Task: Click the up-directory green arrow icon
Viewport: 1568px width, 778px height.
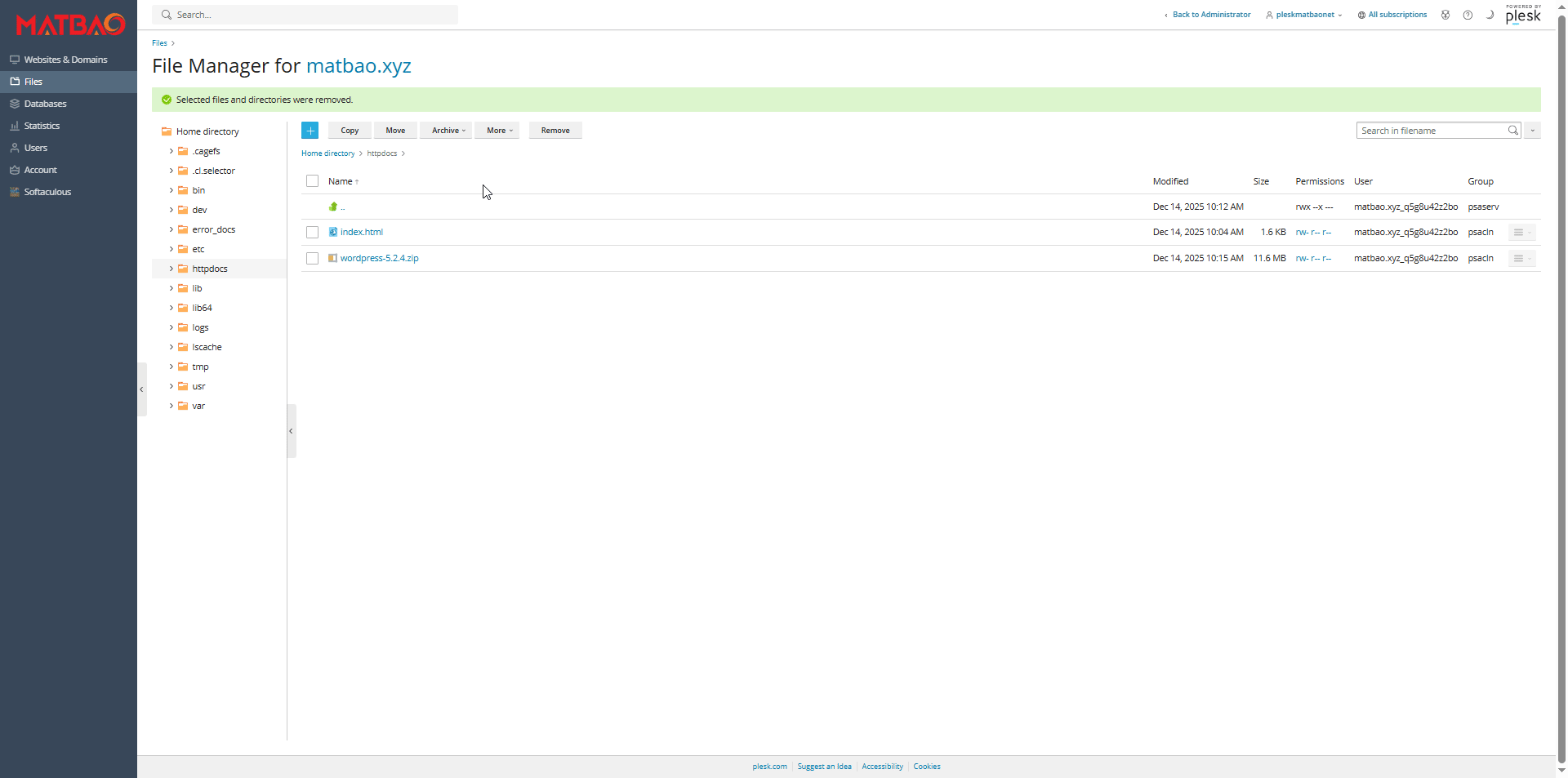Action: 333,207
